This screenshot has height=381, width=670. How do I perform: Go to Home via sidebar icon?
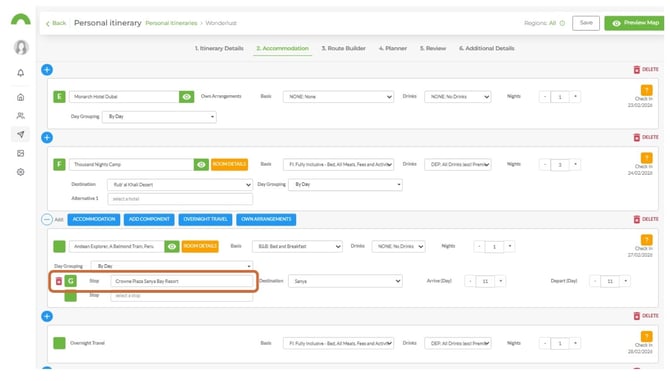tap(21, 97)
